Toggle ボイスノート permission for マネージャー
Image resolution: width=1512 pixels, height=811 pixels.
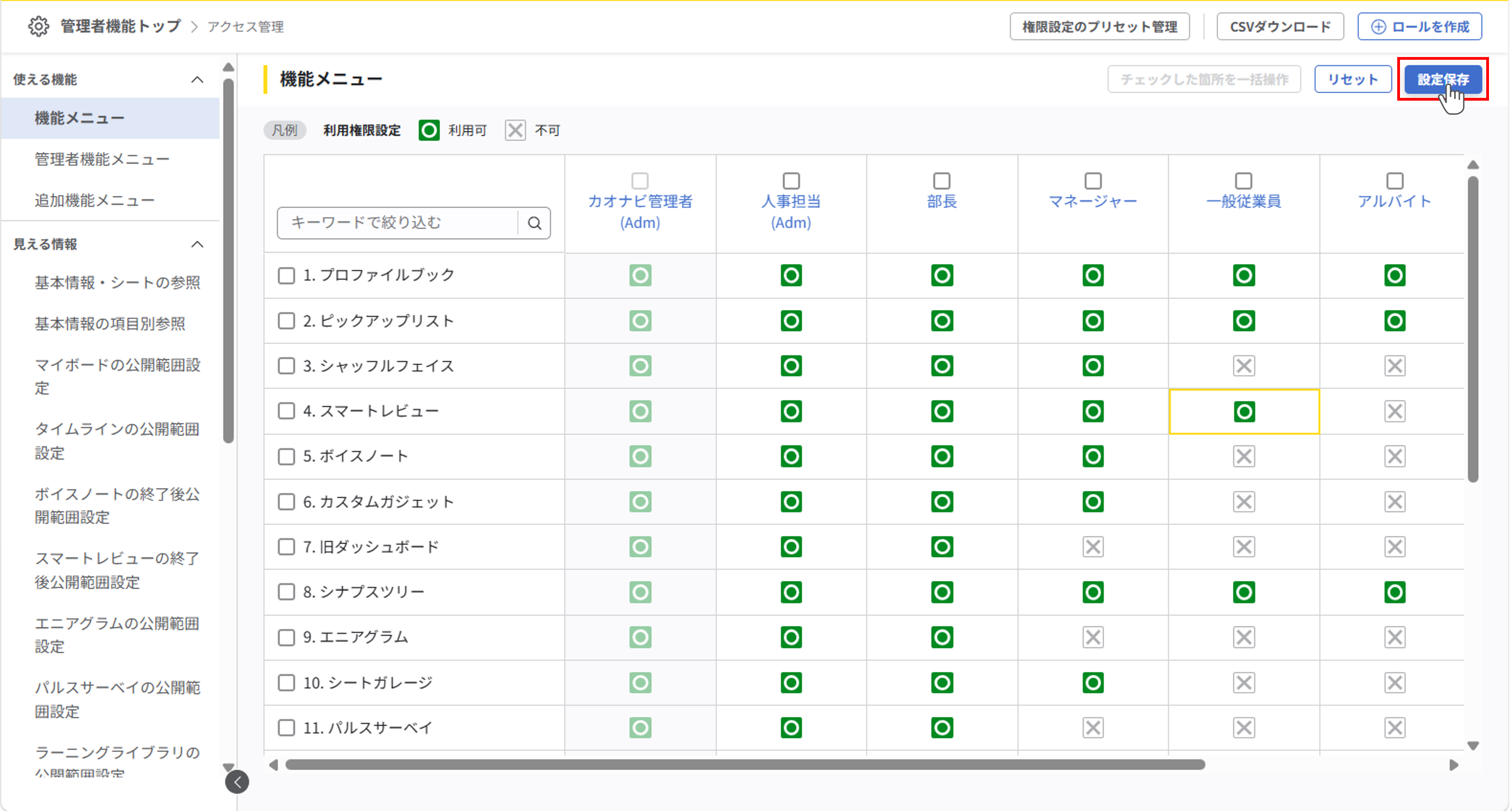point(1092,457)
